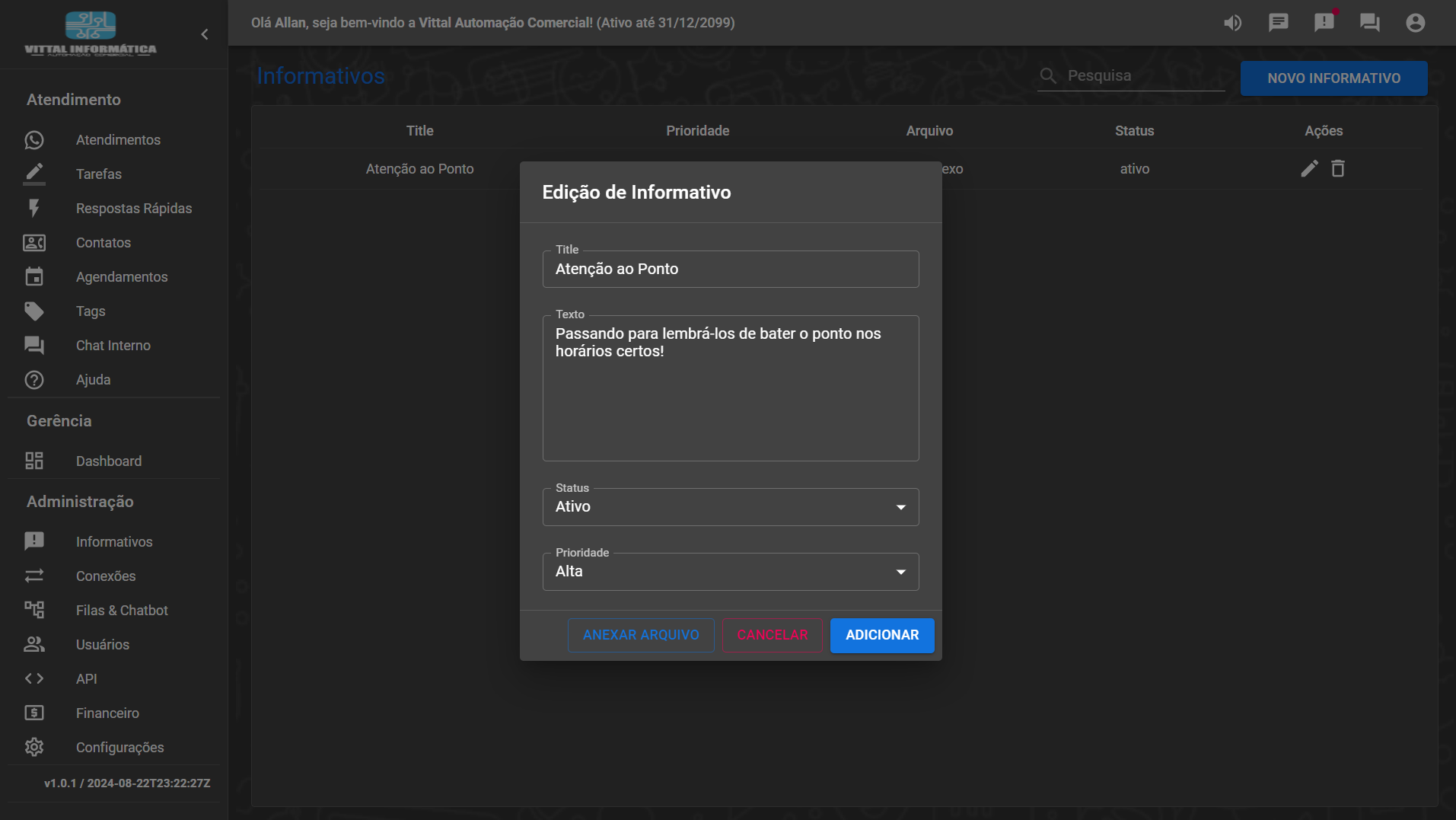Image resolution: width=1456 pixels, height=820 pixels.
Task: Open the internal chat bubbles icon in top bar
Action: [1370, 23]
